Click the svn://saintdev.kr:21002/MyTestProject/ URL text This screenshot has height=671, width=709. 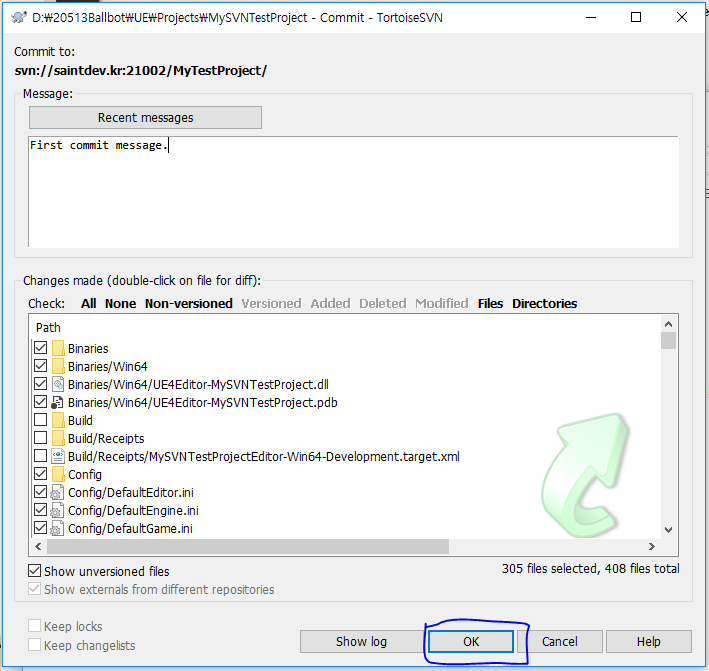141,71
